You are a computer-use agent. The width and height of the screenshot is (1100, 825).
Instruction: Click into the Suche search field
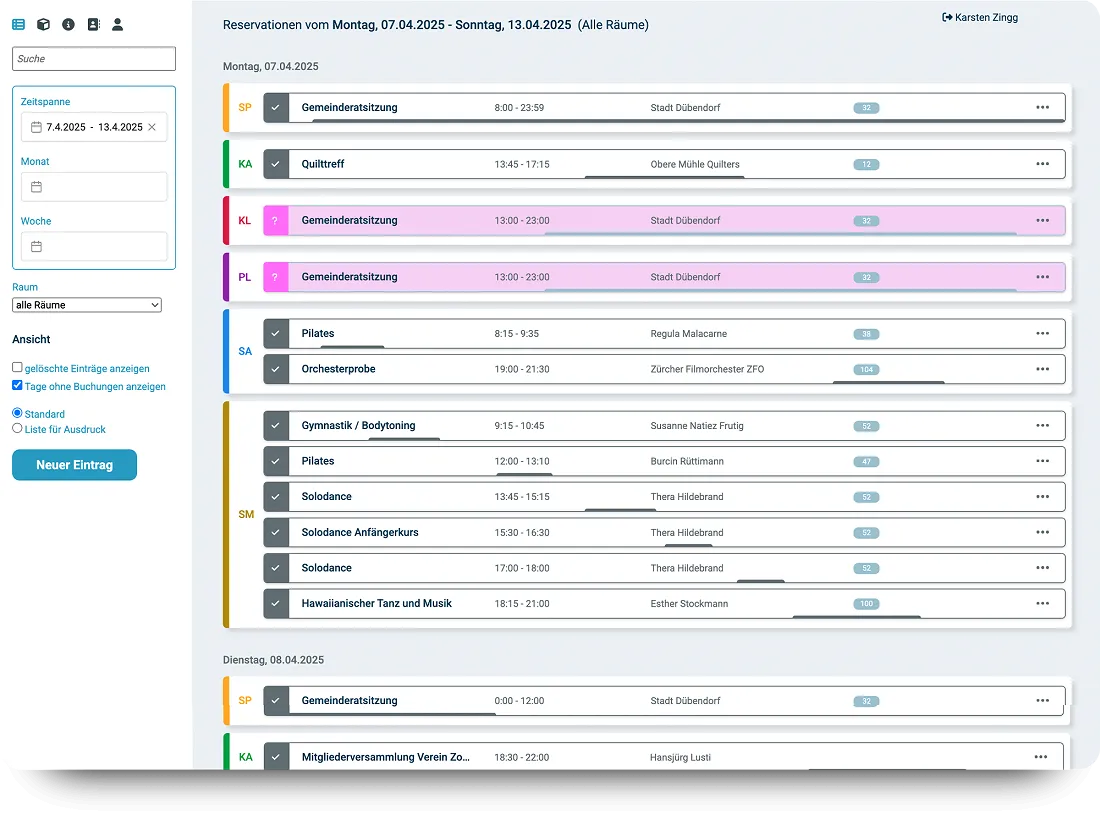pyautogui.click(x=94, y=59)
